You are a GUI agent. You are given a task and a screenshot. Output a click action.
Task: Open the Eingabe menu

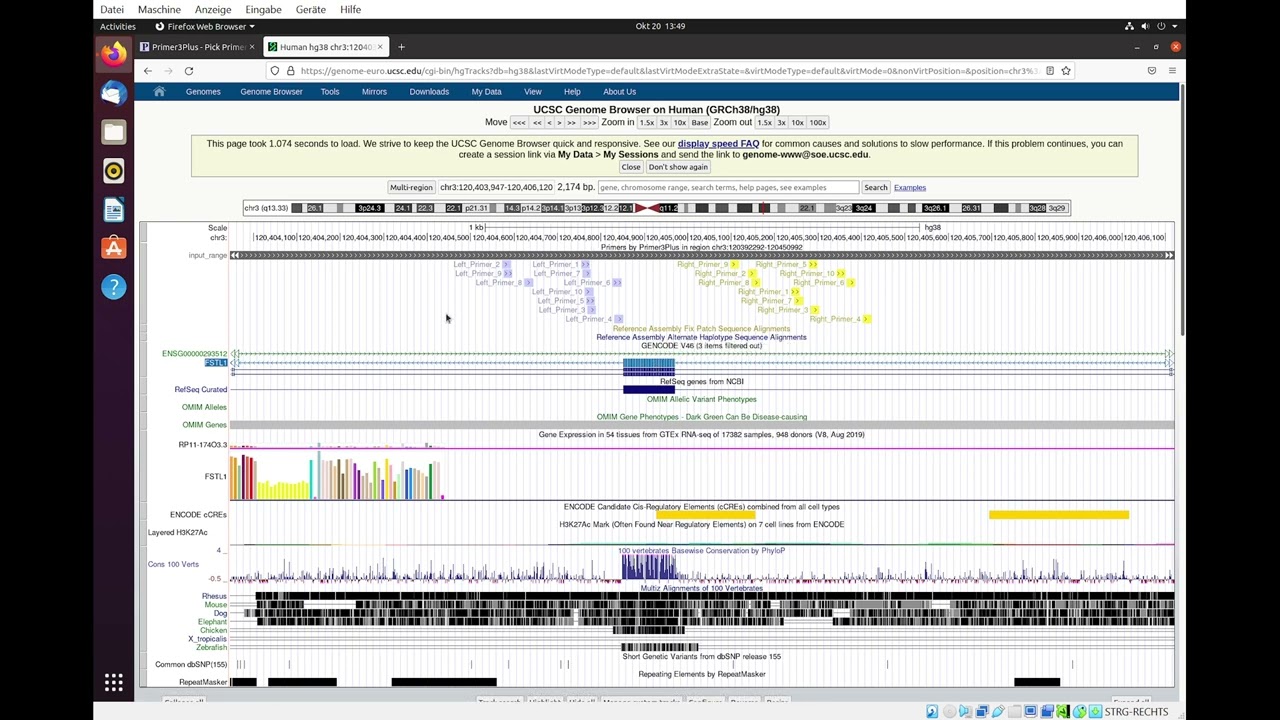[x=264, y=9]
